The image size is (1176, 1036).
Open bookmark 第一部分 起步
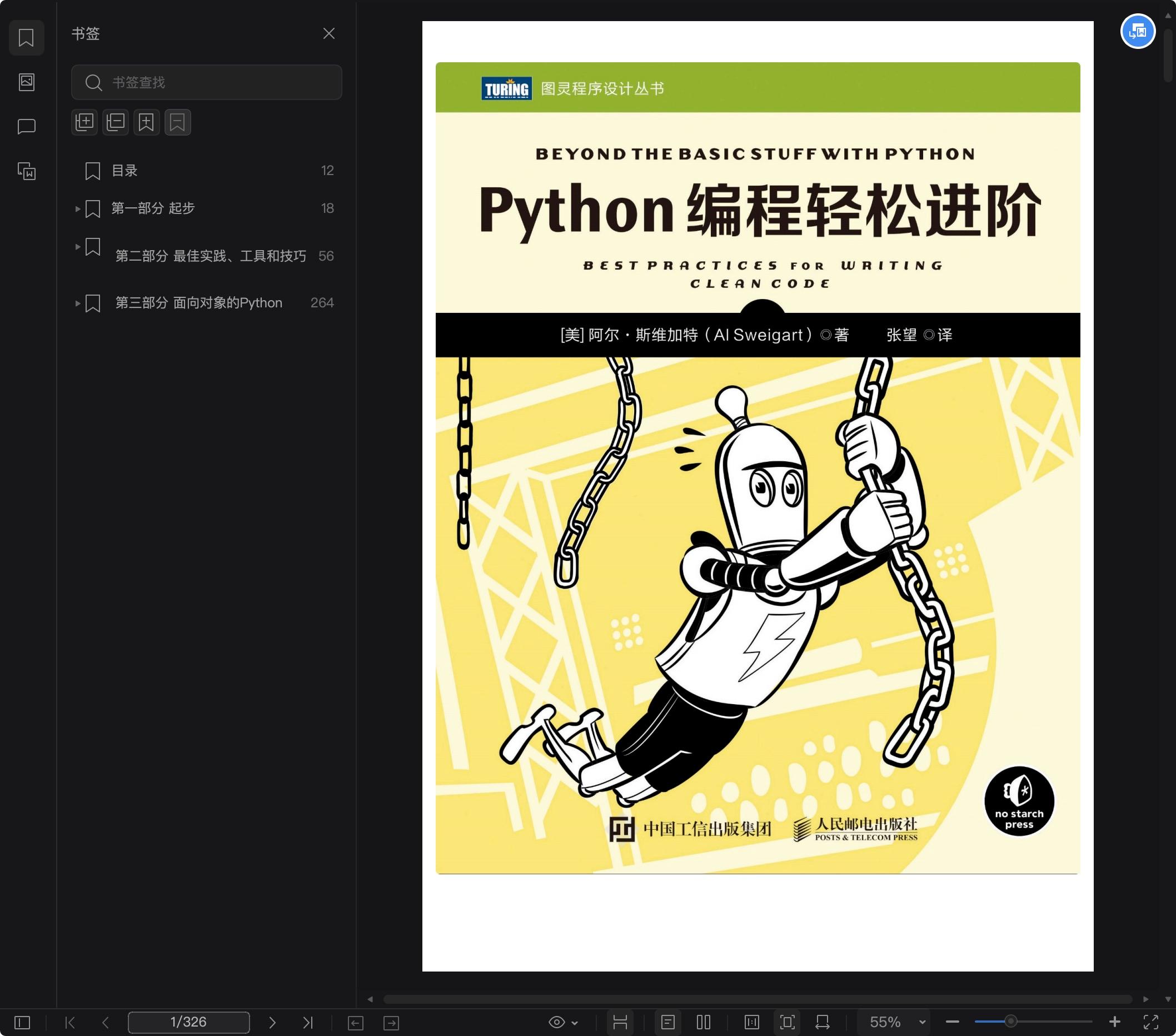pyautogui.click(x=153, y=208)
